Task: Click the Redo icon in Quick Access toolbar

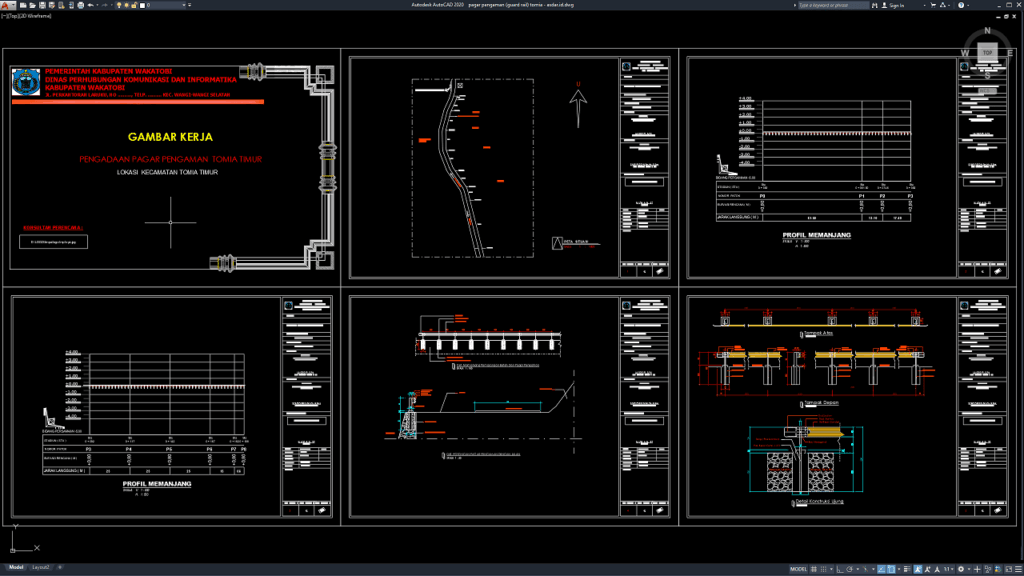Action: [105, 6]
